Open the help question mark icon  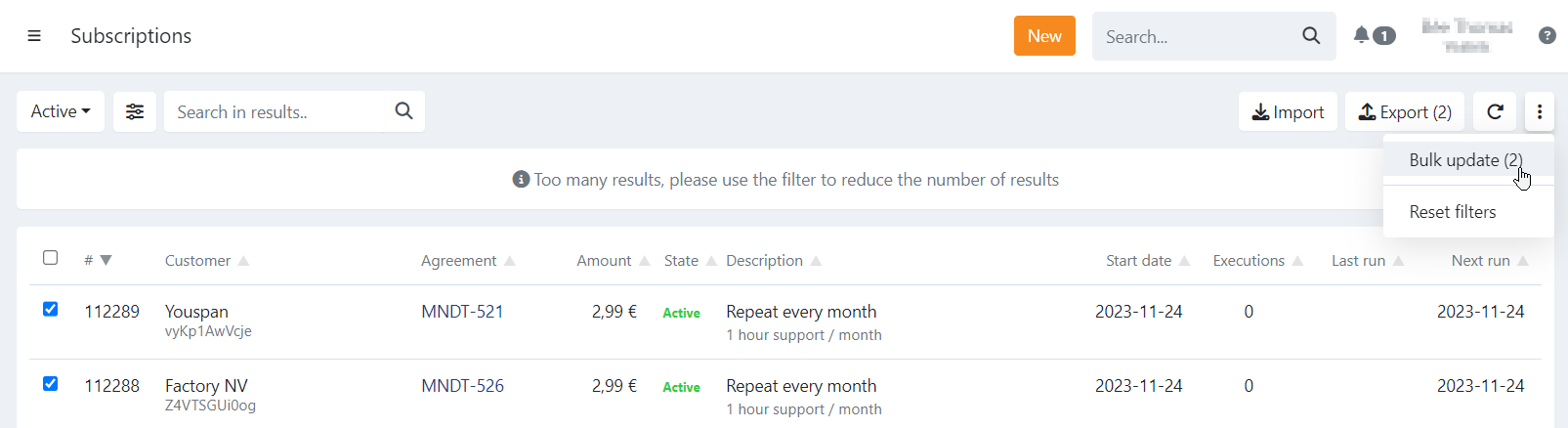click(1547, 36)
